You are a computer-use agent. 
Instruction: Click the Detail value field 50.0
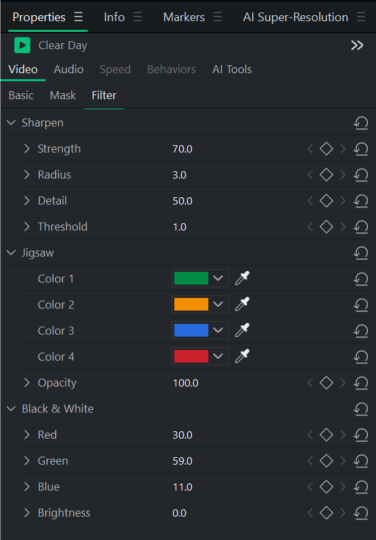[x=182, y=201]
